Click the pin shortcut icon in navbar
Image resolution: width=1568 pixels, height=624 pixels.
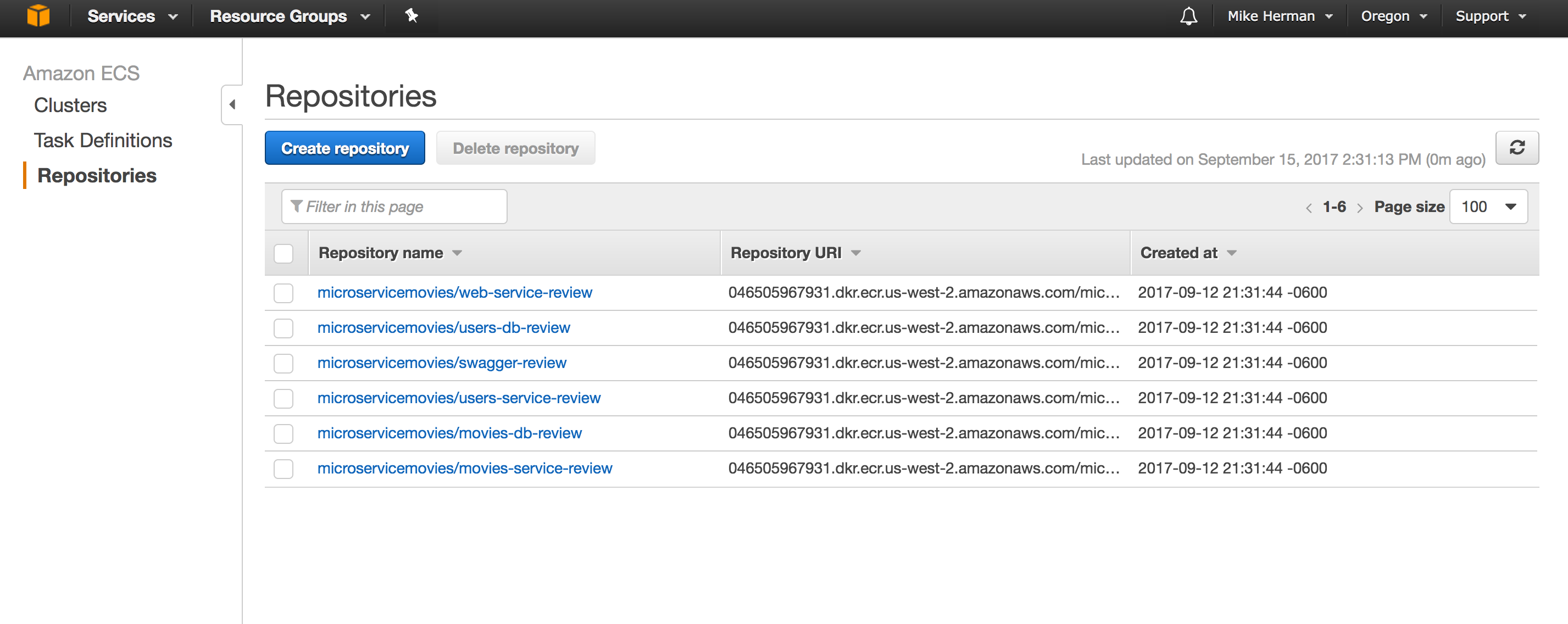click(x=412, y=16)
